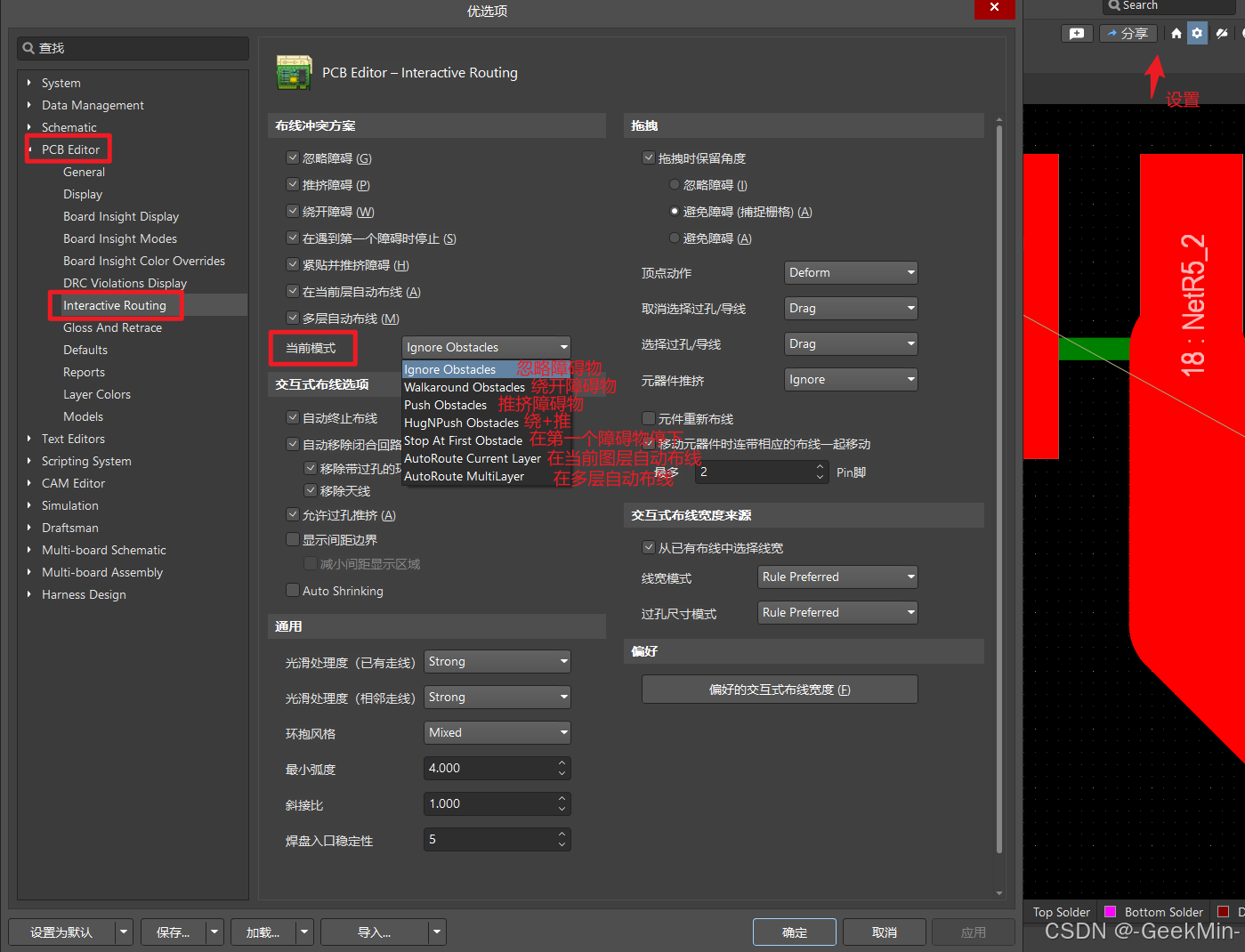Click the 最小弧度 4.000 value field
The image size is (1245, 952).
(x=497, y=768)
